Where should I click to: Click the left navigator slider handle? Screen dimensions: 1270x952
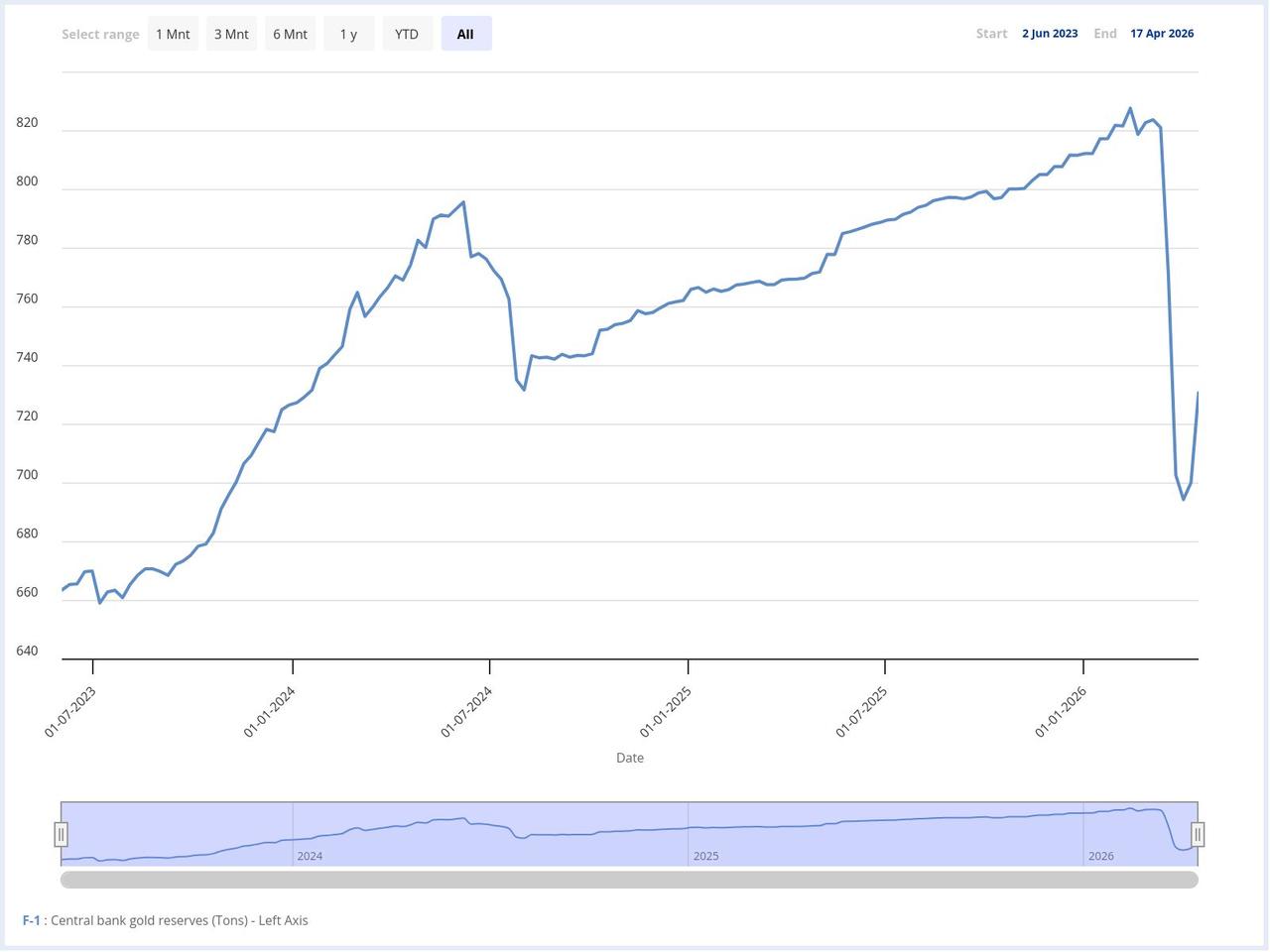(x=62, y=834)
